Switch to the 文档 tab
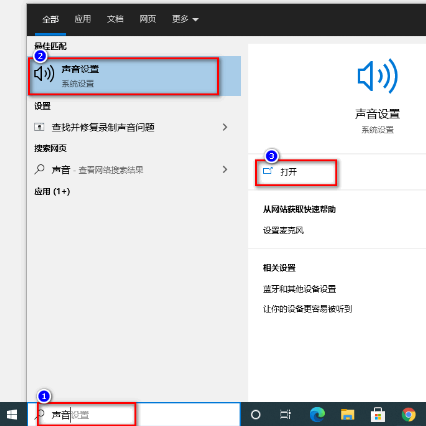Viewport: 426px width, 426px height. pyautogui.click(x=115, y=19)
